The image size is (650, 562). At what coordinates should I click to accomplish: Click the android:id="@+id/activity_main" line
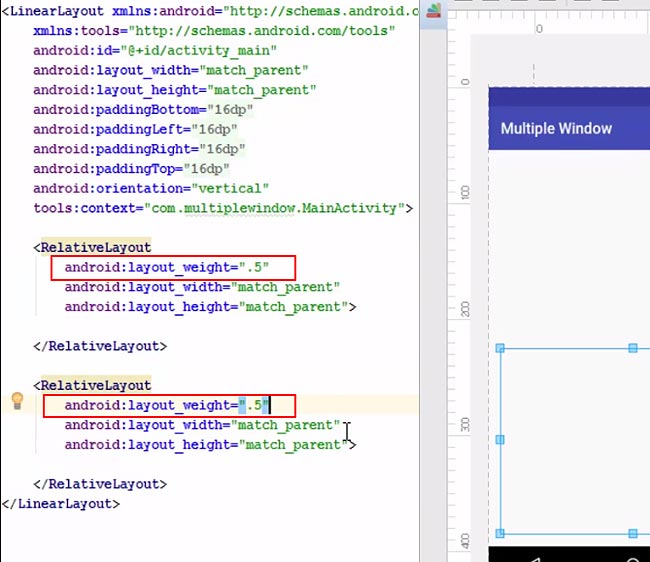coord(155,51)
